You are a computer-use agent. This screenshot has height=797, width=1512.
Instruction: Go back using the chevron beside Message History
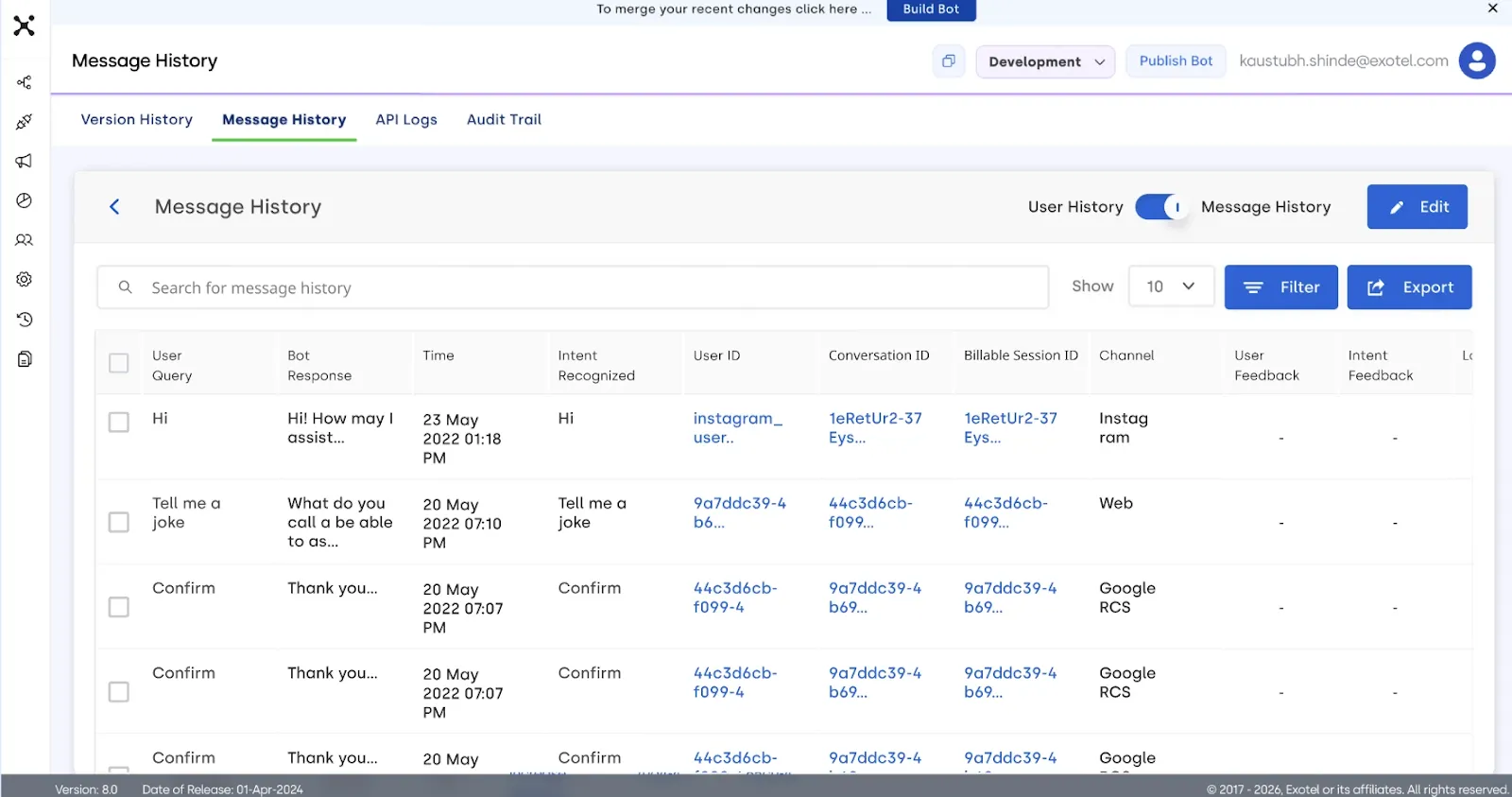coord(114,206)
